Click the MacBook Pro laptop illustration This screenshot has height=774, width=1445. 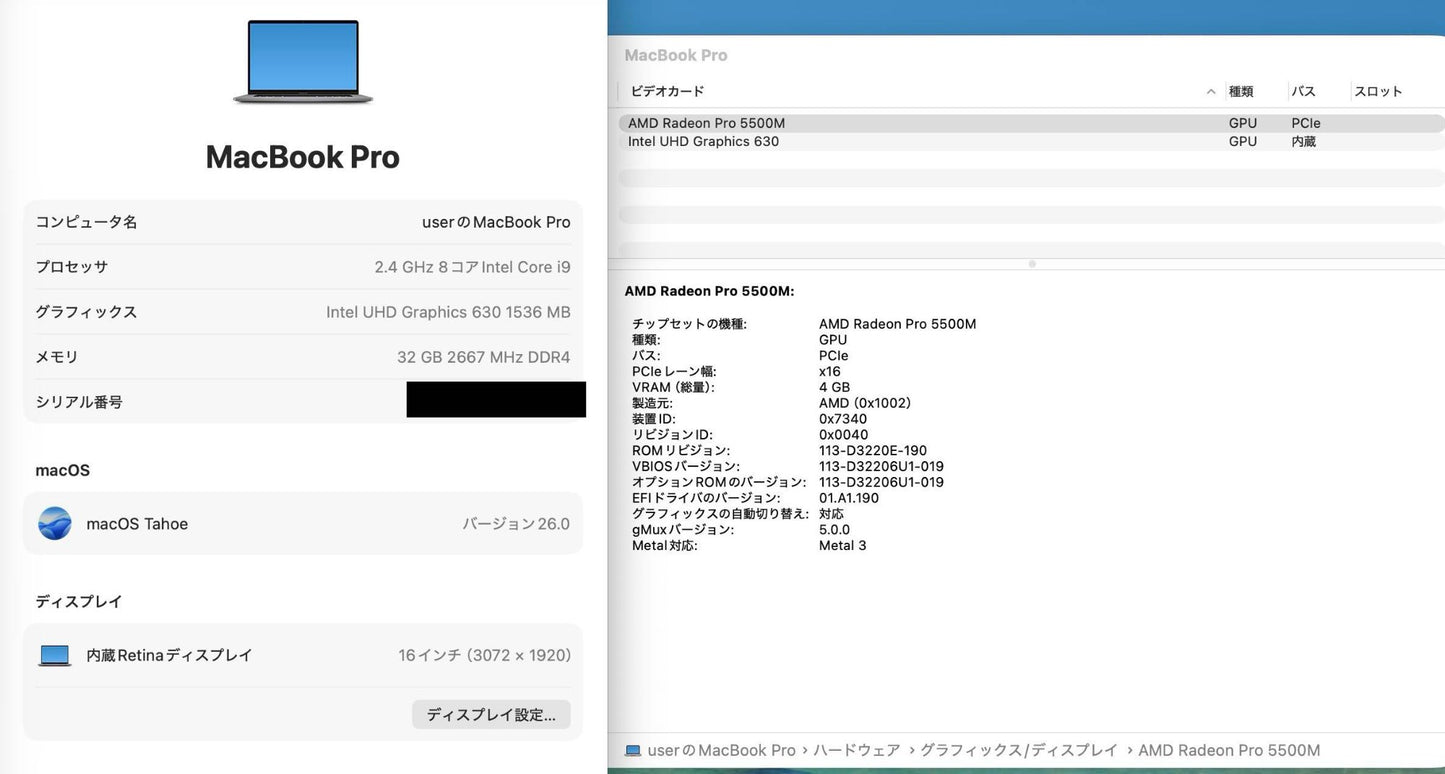302,60
